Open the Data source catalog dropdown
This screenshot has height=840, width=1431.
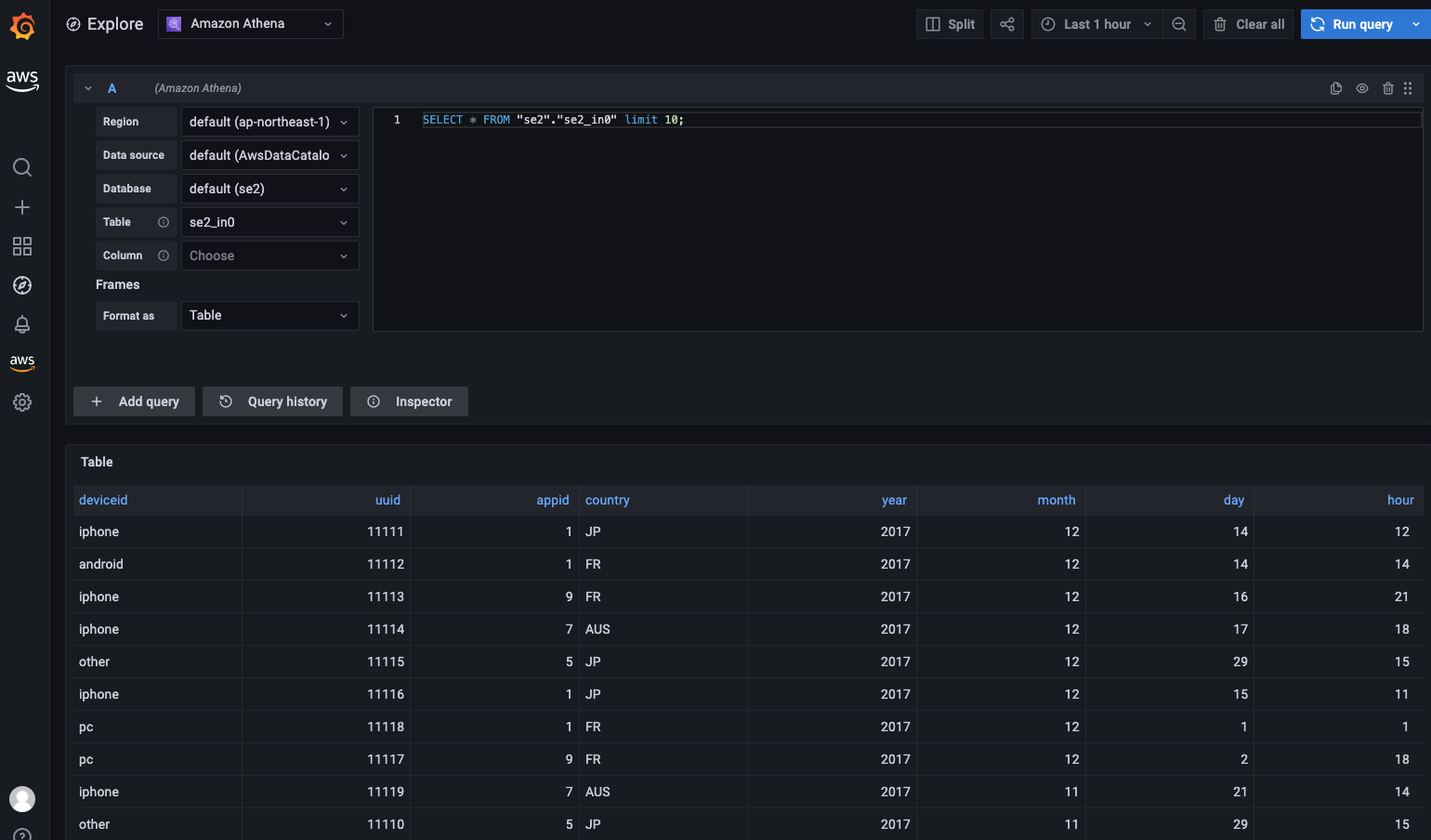tap(269, 155)
